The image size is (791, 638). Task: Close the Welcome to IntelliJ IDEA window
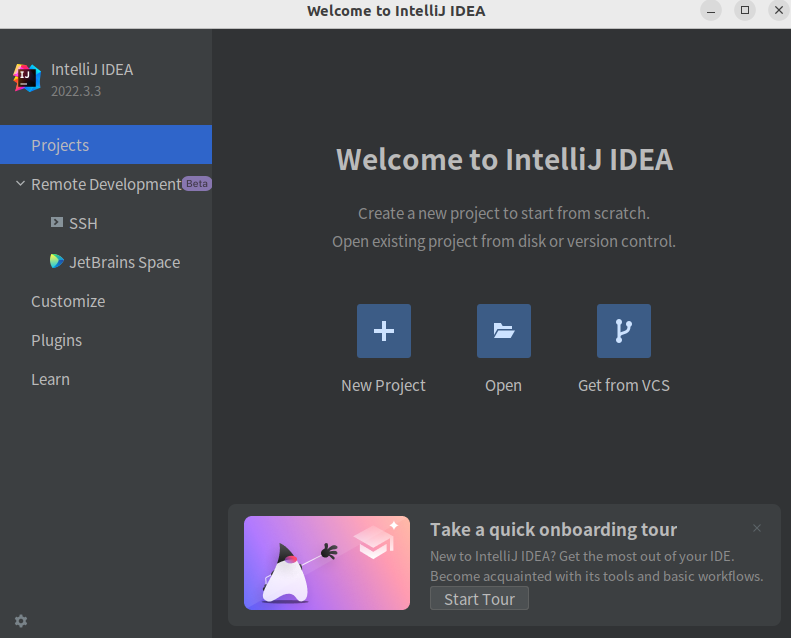click(778, 11)
